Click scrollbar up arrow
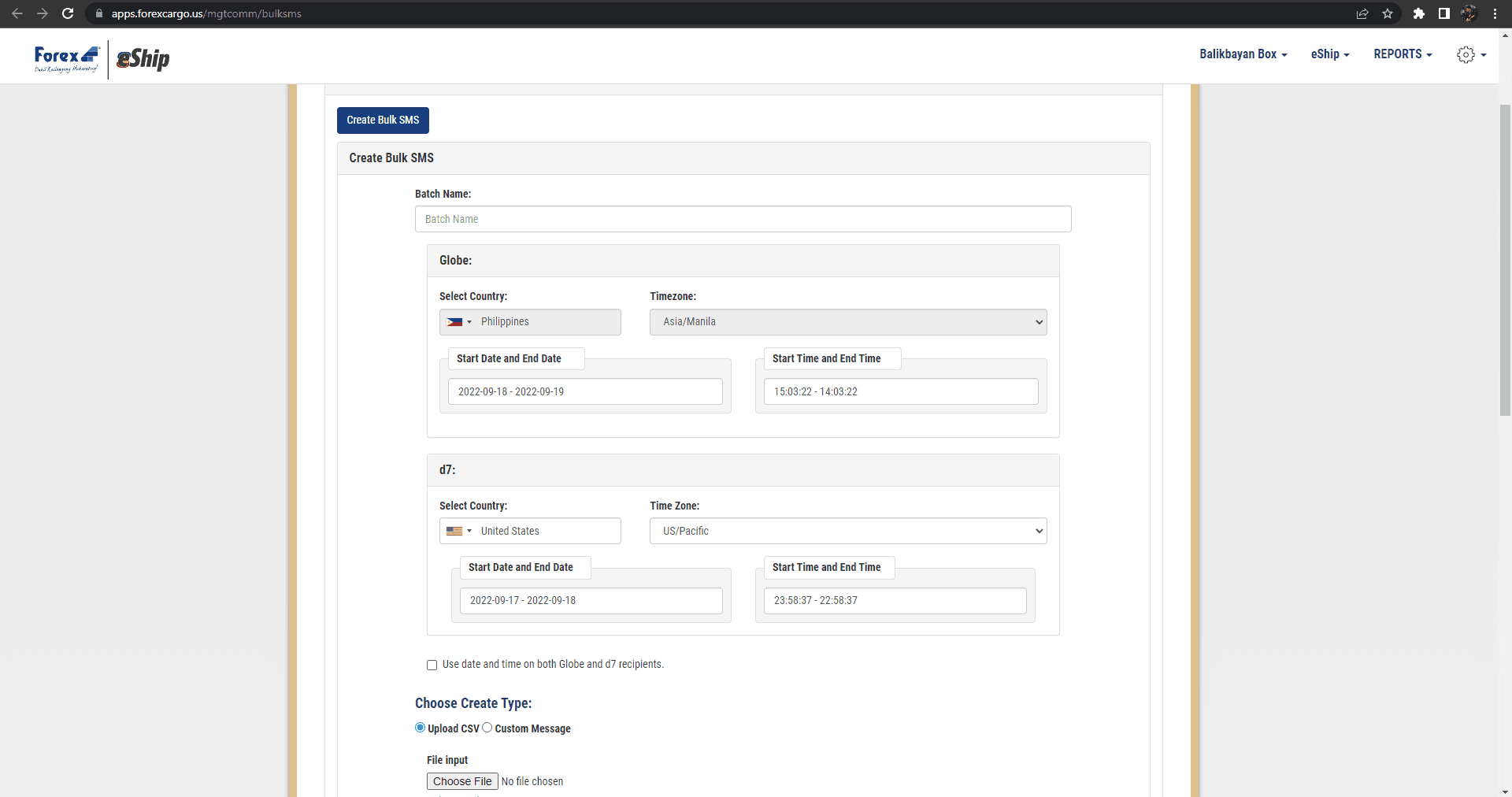This screenshot has width=1512, height=797. 1505,35
